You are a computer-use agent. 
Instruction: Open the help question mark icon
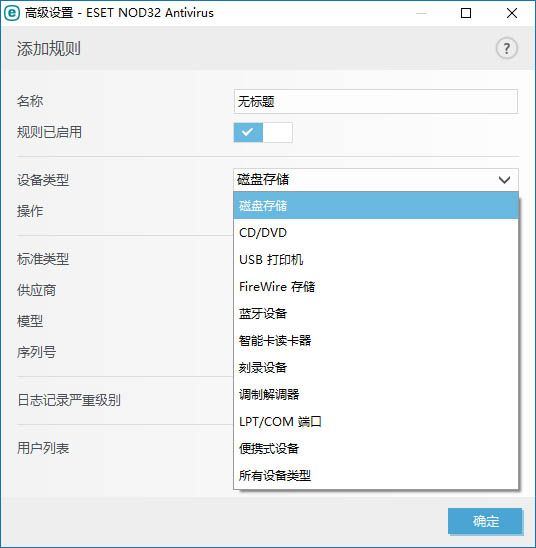pos(507,48)
